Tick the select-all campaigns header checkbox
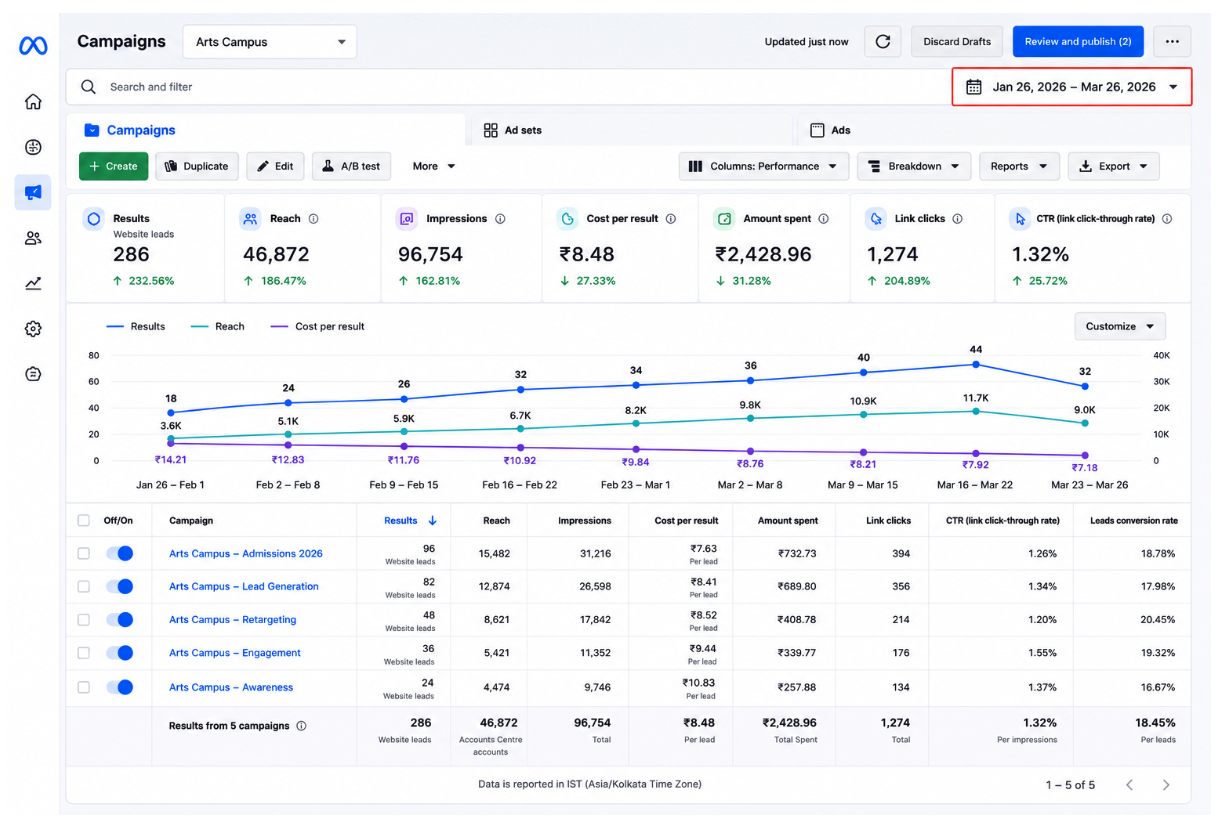Viewport: 1220px width, 824px height. 84,521
